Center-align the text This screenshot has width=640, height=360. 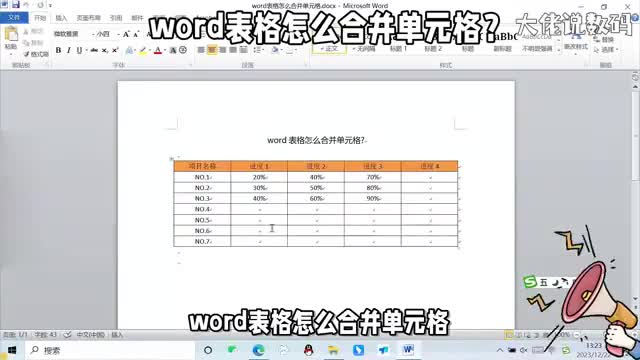pyautogui.click(x=211, y=50)
